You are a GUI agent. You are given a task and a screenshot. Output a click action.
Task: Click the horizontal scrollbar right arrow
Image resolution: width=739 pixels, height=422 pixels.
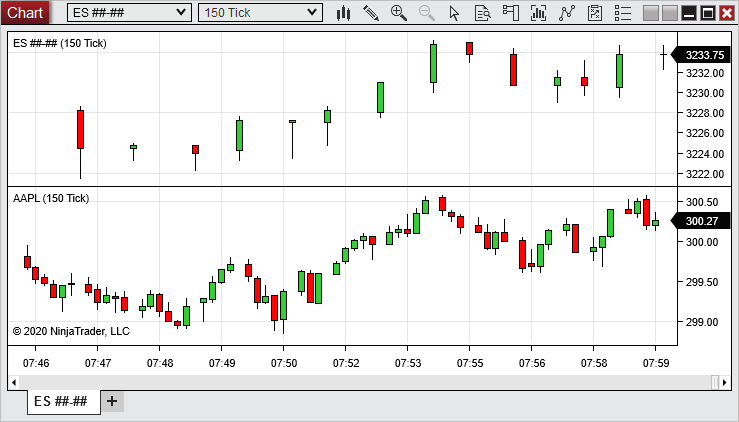[725, 382]
